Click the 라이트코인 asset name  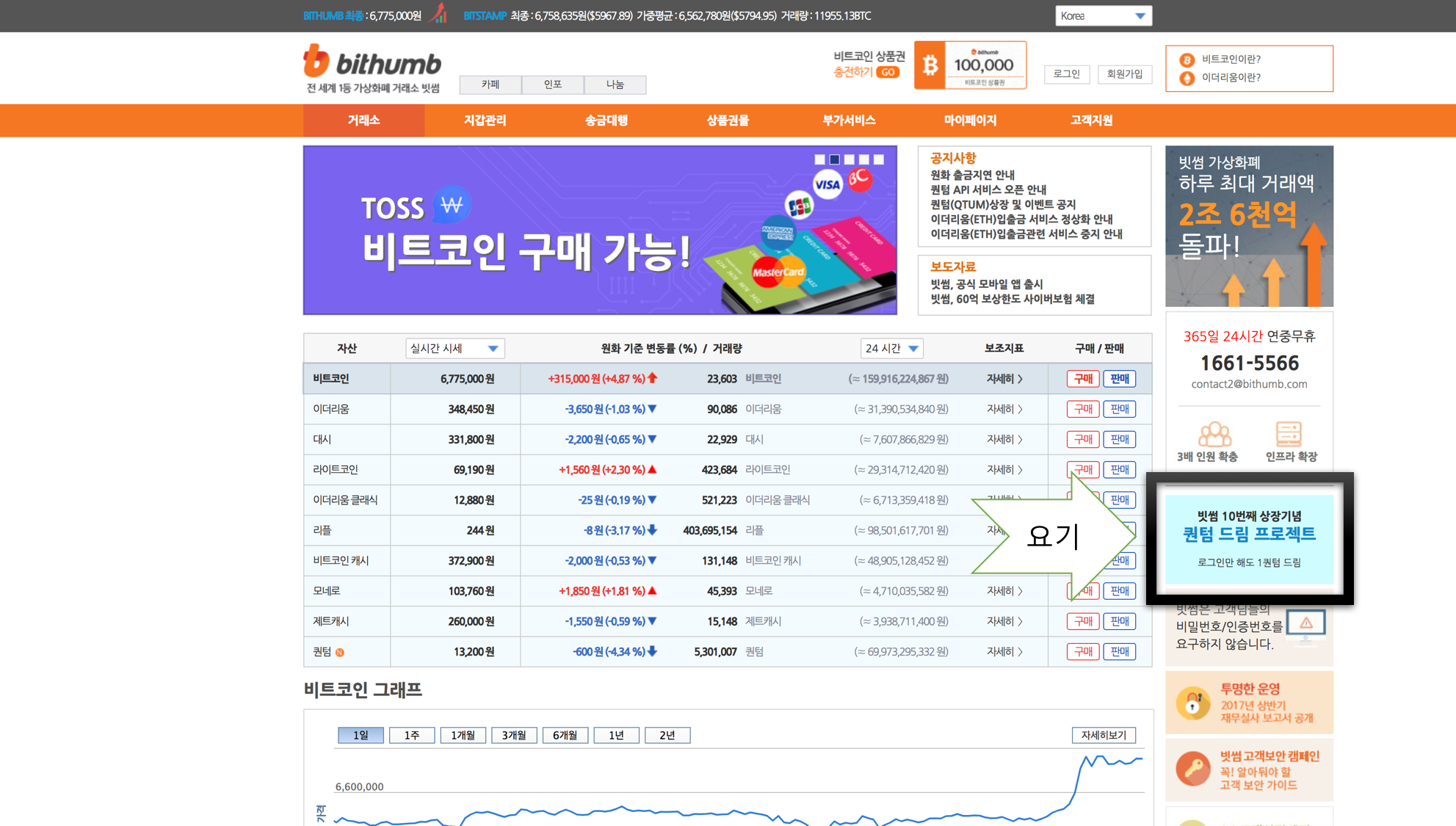click(x=336, y=470)
